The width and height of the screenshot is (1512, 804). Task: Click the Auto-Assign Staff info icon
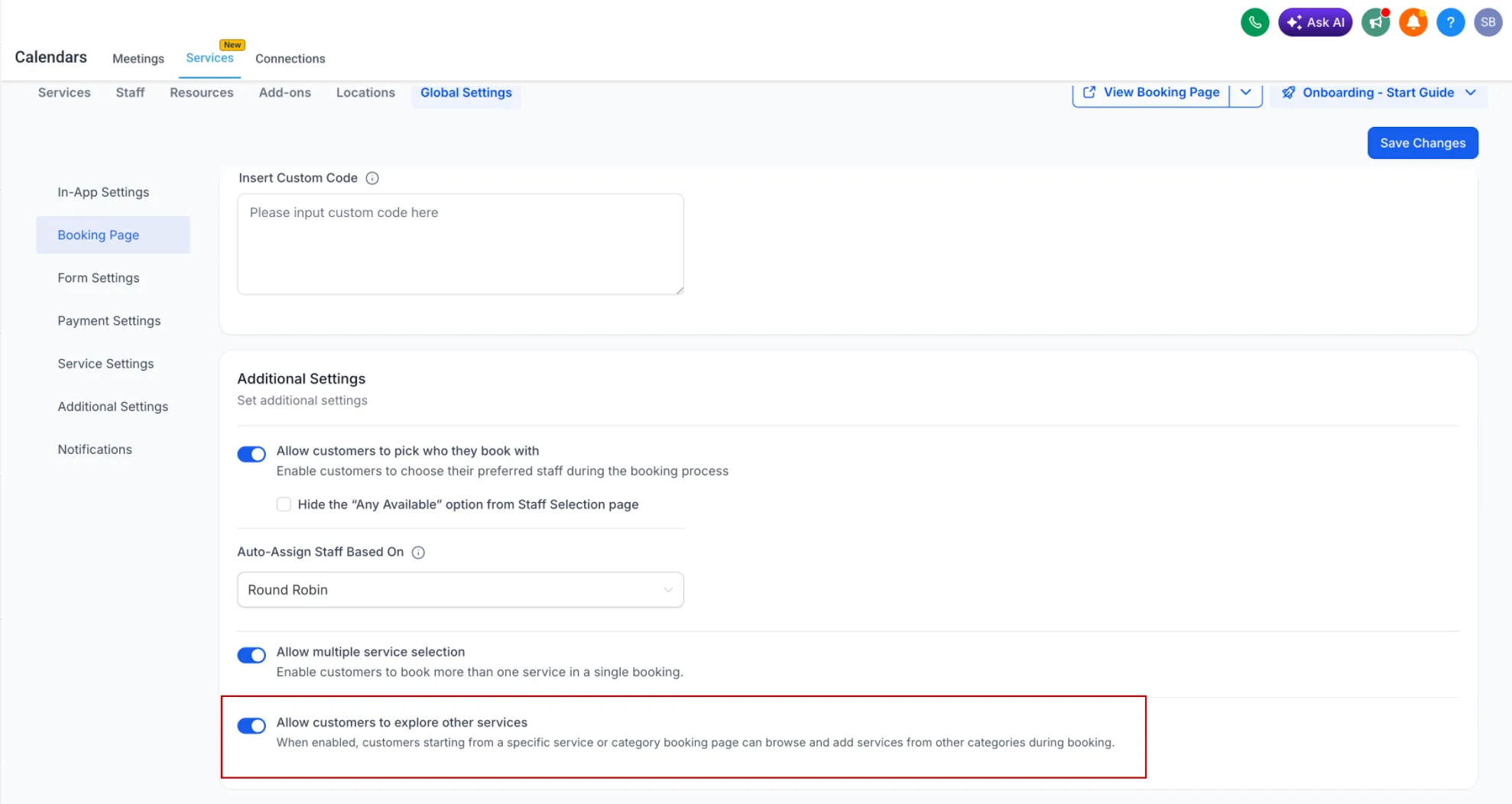[x=418, y=552]
